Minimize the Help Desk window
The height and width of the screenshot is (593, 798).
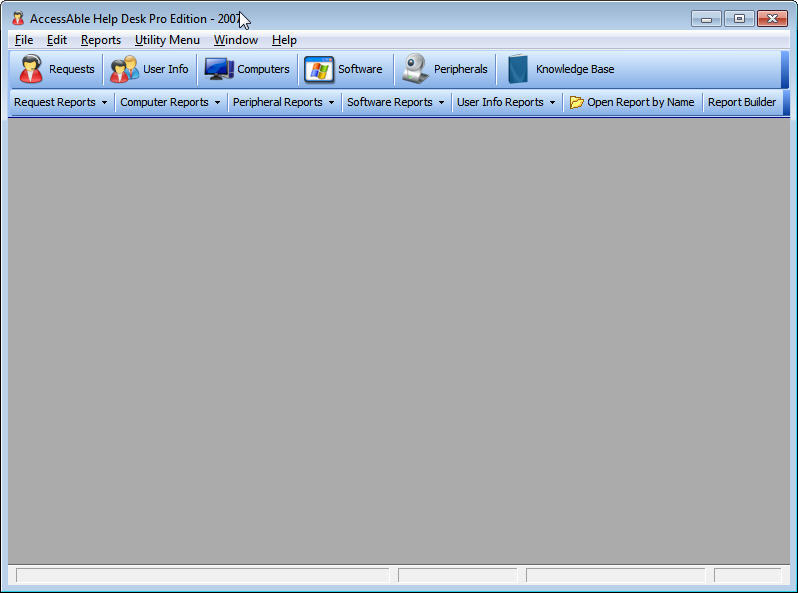click(706, 19)
